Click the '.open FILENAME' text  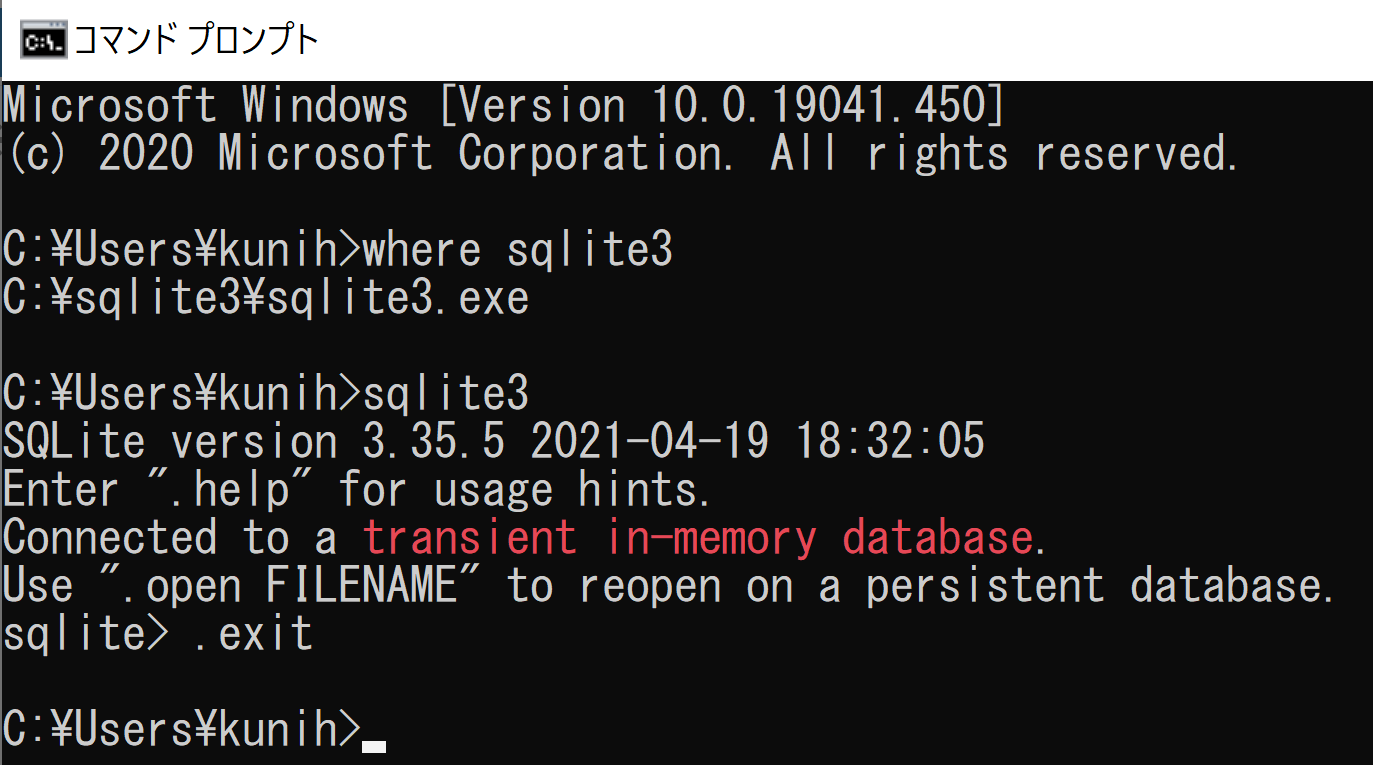292,587
